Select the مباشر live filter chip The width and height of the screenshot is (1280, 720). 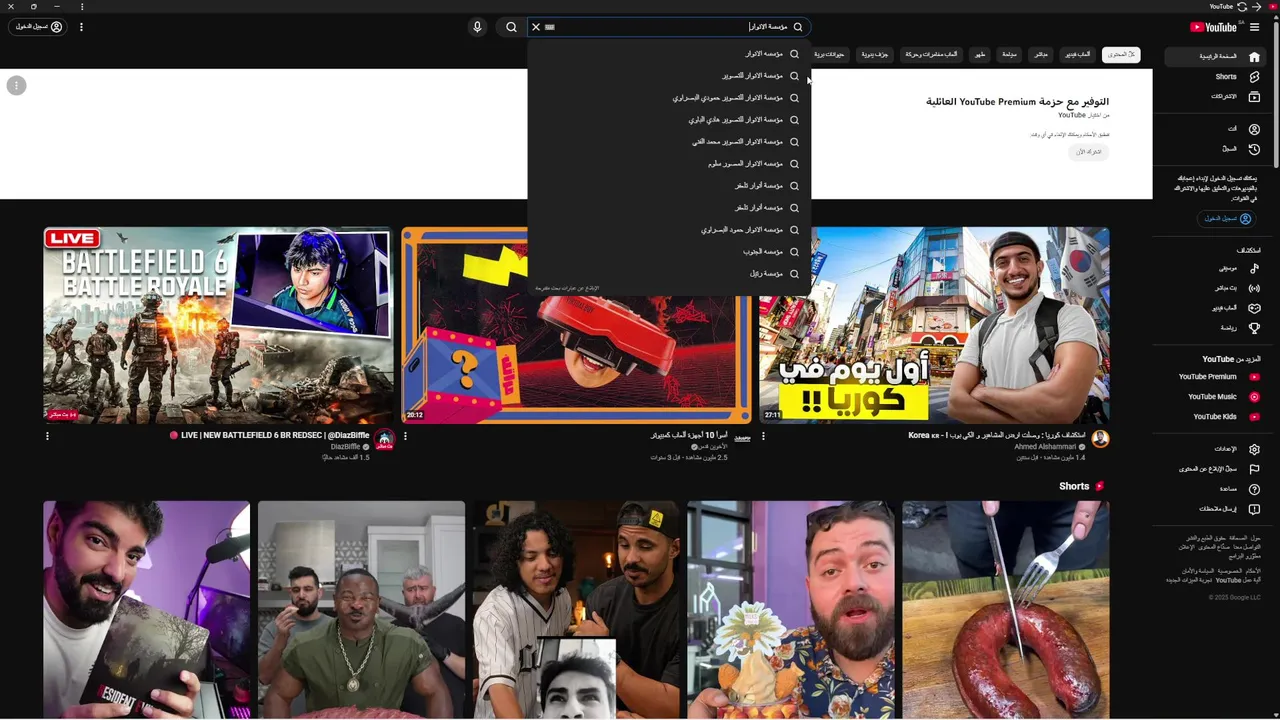pyautogui.click(x=1041, y=54)
